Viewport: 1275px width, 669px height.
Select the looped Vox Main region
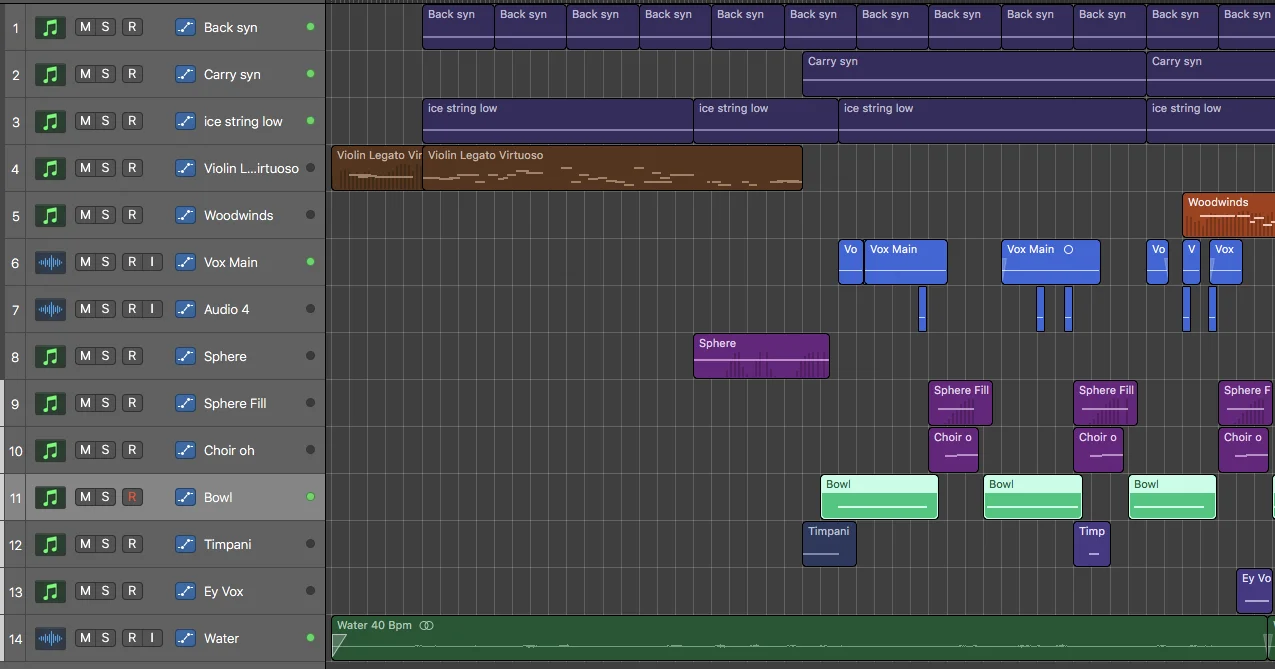[x=1051, y=262]
